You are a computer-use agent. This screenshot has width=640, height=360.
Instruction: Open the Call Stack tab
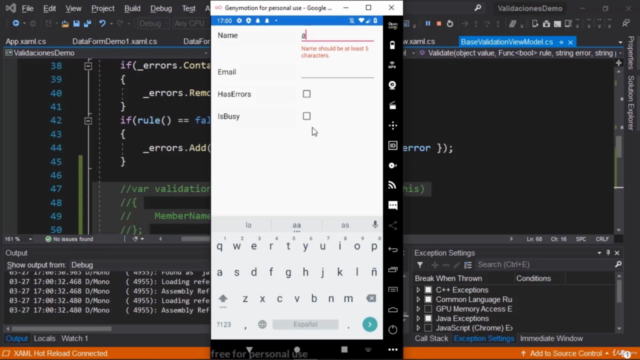pos(431,338)
